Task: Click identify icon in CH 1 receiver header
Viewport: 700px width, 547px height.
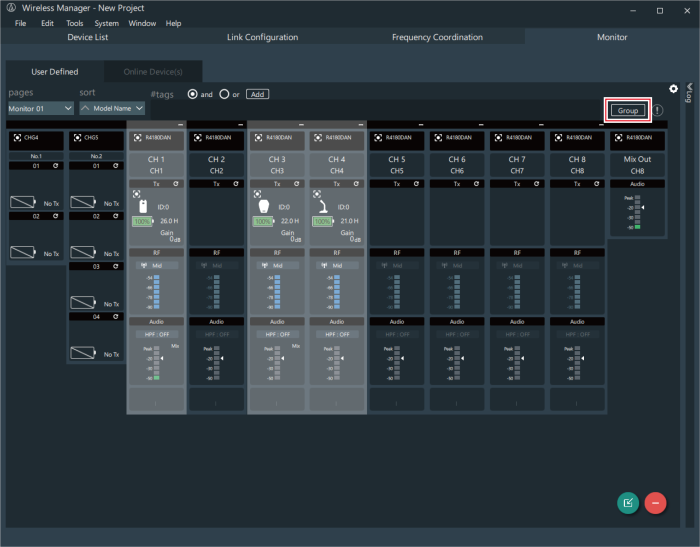Action: coord(138,138)
